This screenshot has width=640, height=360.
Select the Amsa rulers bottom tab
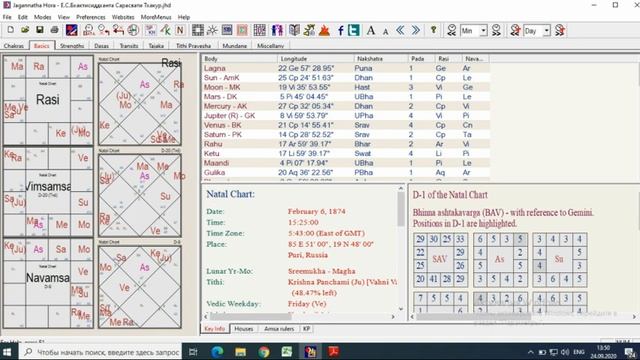tap(279, 329)
